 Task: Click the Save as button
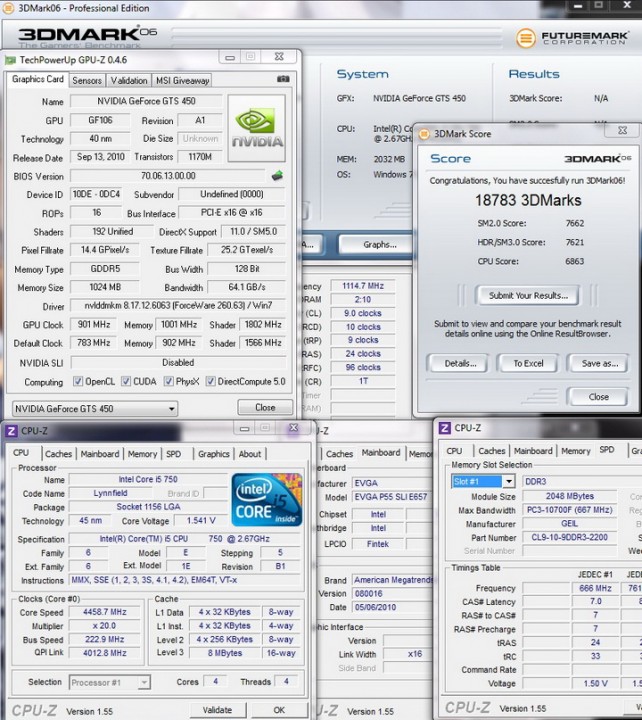click(x=599, y=363)
